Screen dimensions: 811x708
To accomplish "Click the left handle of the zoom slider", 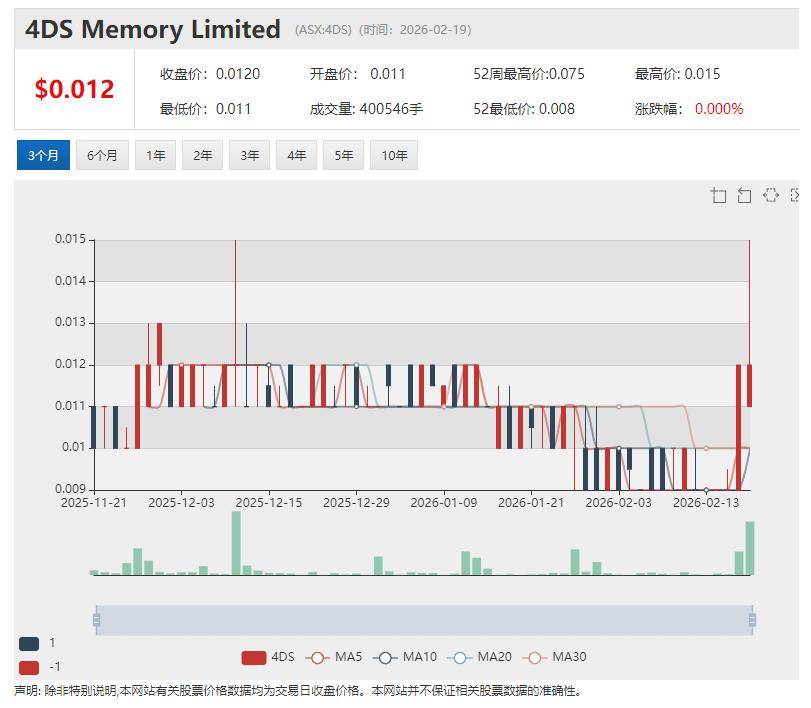I will coord(97,620).
